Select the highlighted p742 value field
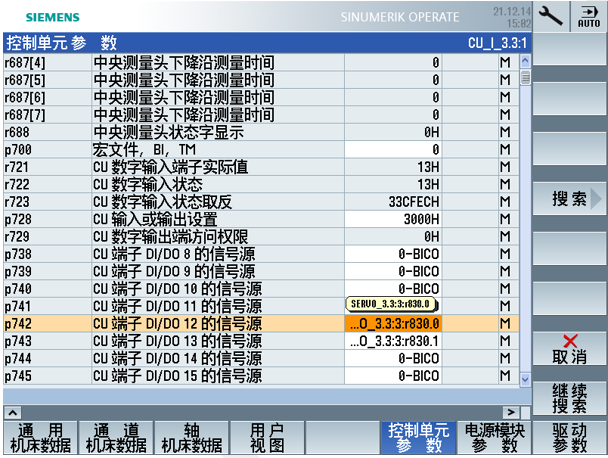The width and height of the screenshot is (608, 458). click(x=393, y=323)
